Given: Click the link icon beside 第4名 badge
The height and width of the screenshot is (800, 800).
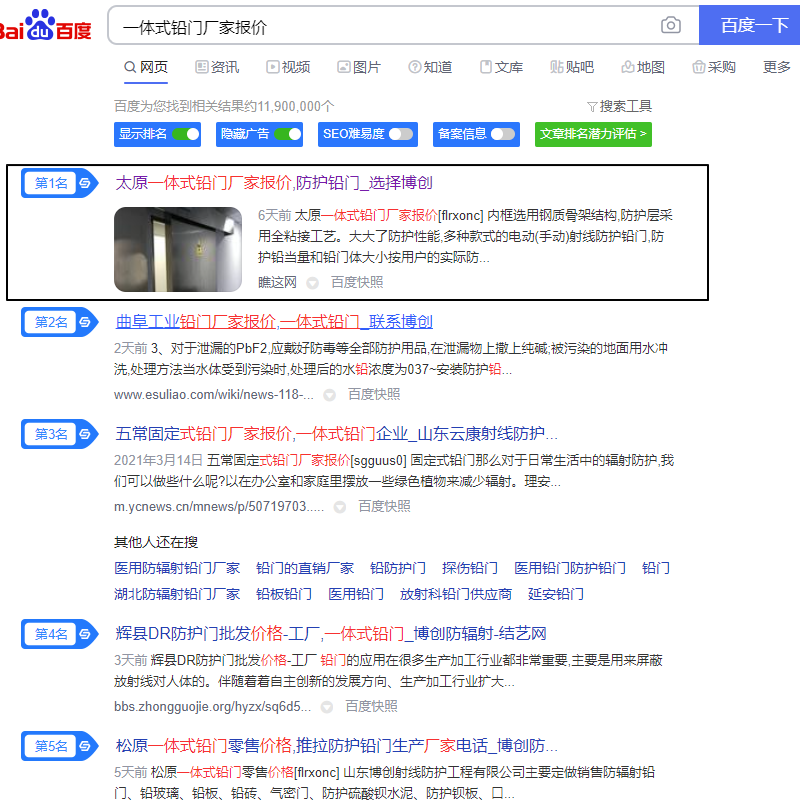Looking at the screenshot, I should pyautogui.click(x=85, y=634).
